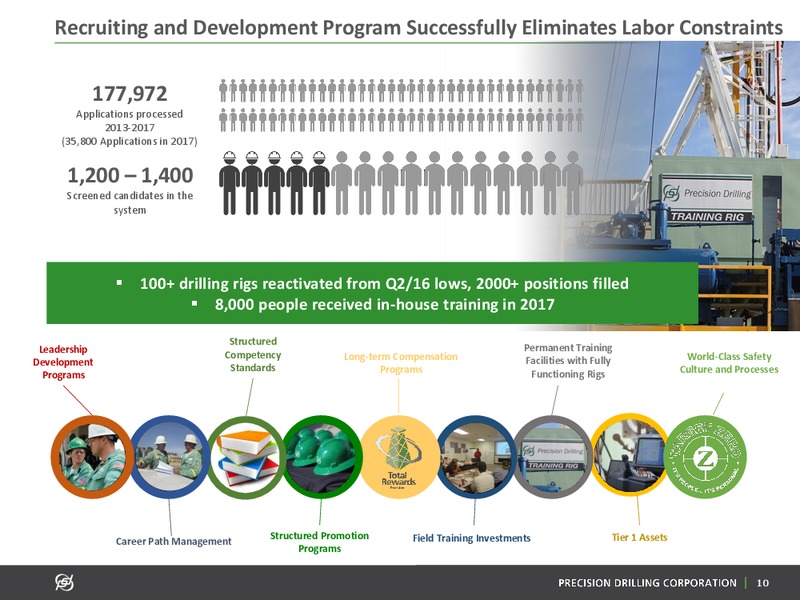Click the 177,972 applications number
The image size is (800, 600).
(130, 94)
